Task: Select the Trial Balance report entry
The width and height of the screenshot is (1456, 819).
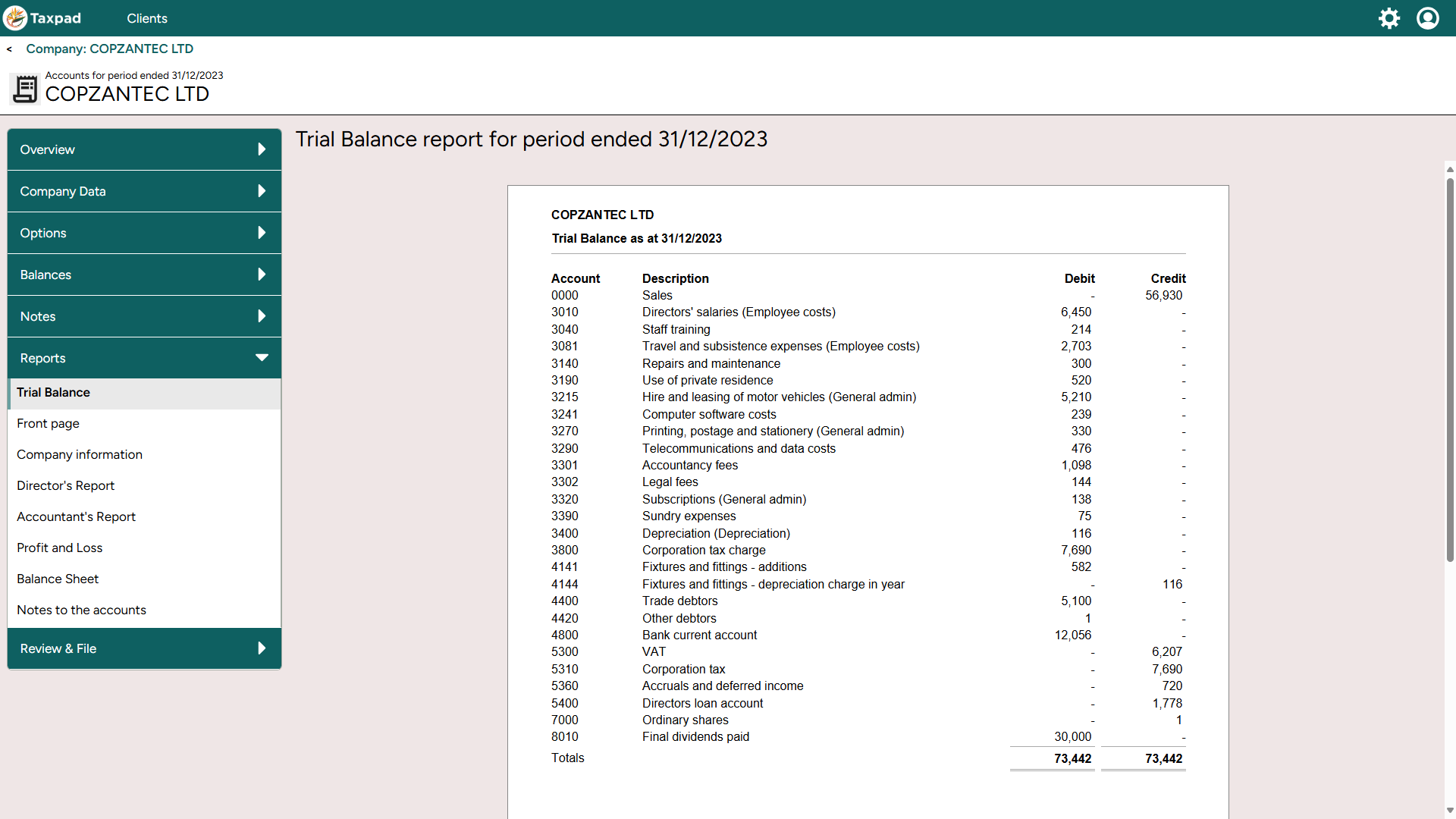Action: (x=53, y=392)
